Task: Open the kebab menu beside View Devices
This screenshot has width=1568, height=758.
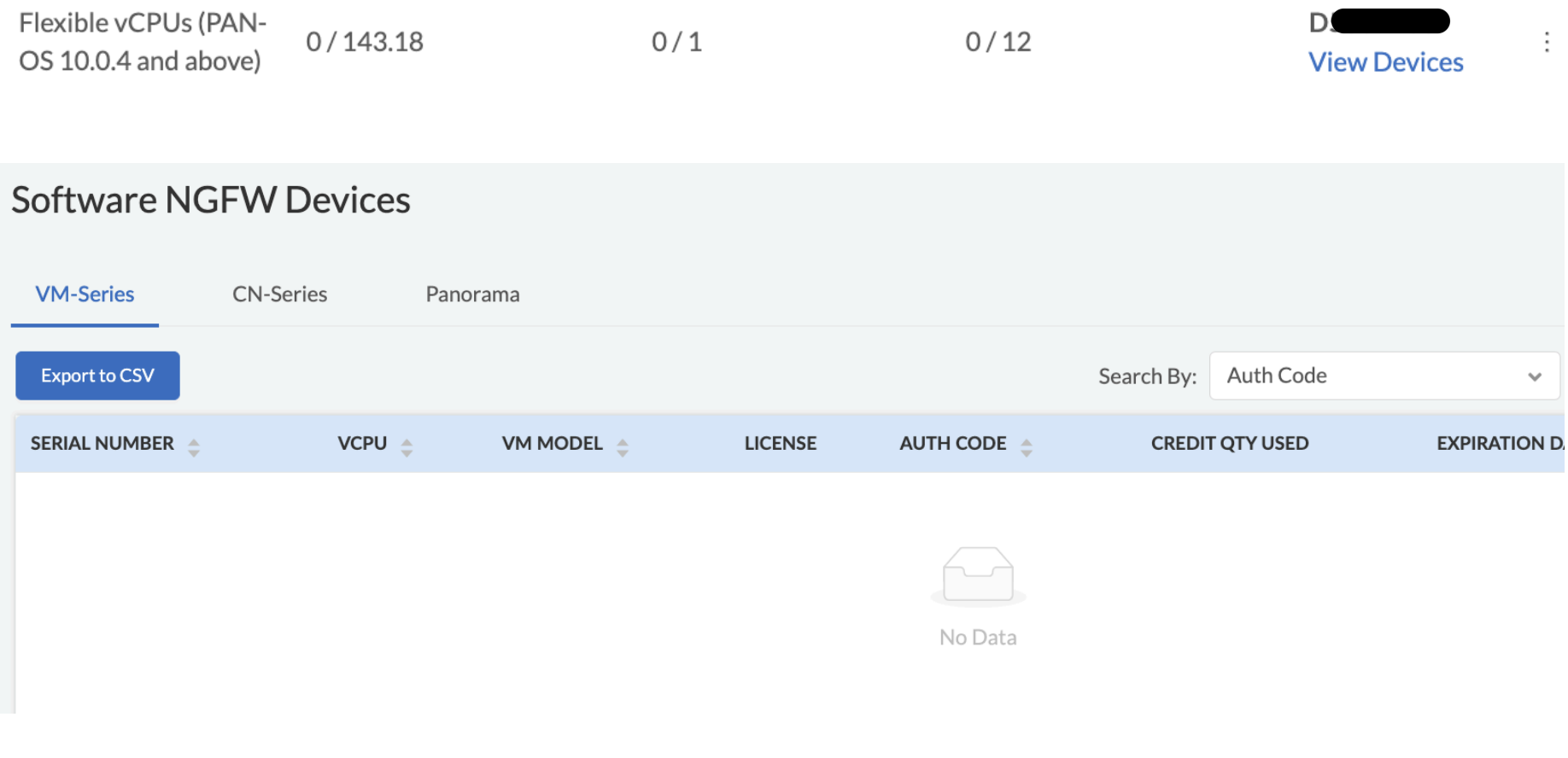Action: [x=1546, y=42]
